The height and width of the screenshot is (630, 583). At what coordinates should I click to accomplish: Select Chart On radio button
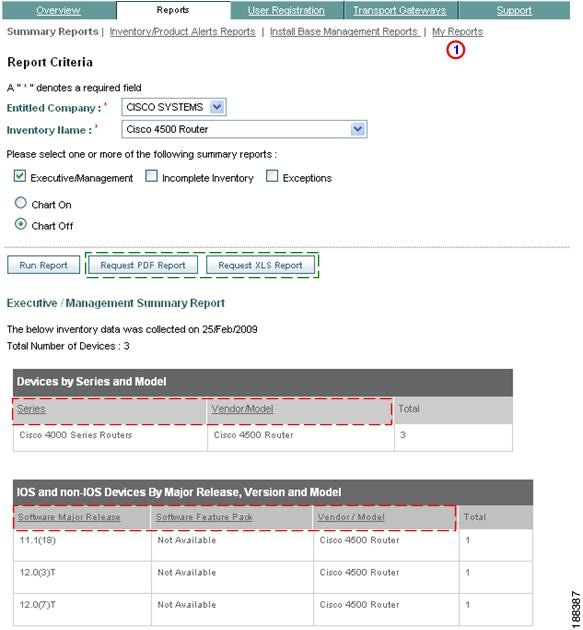pyautogui.click(x=21, y=203)
